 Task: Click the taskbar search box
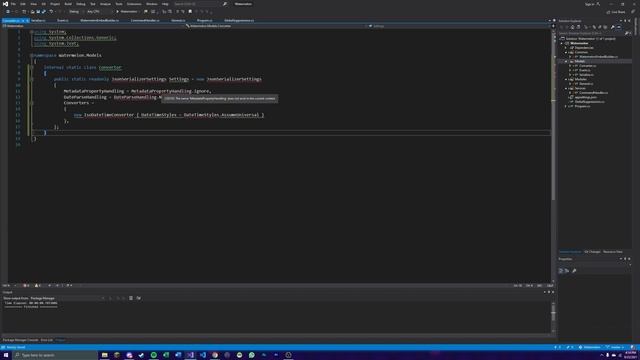55,355
